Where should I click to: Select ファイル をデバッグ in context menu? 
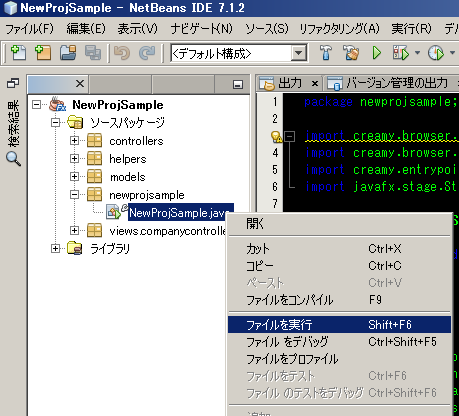[340, 342]
